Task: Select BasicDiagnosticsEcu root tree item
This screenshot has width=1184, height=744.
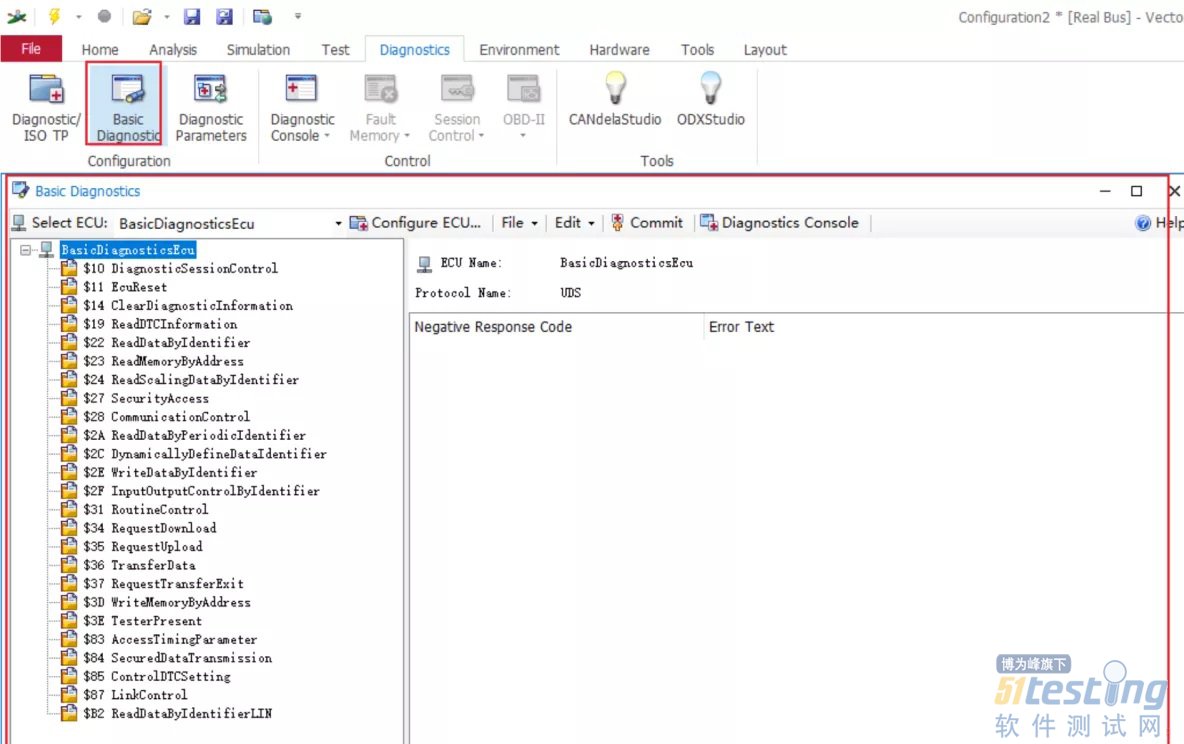Action: (x=128, y=249)
